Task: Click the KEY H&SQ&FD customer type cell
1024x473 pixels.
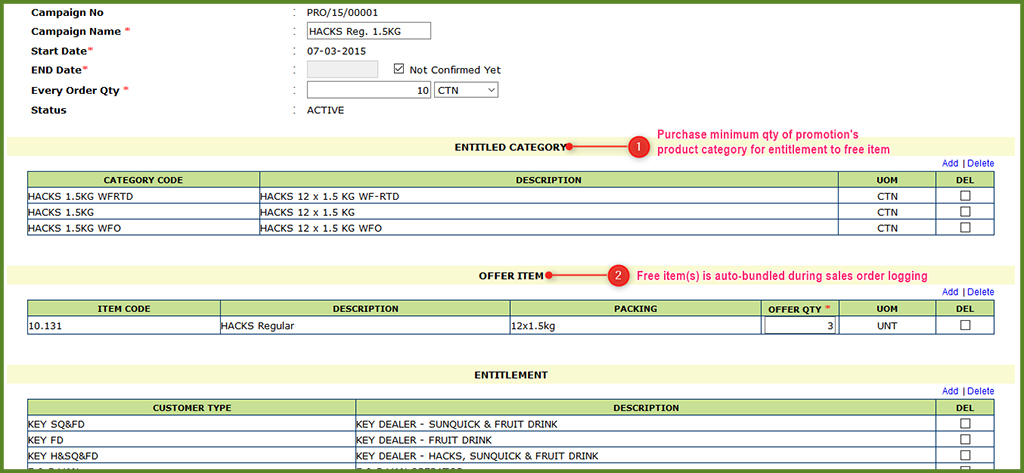Action: (x=191, y=455)
